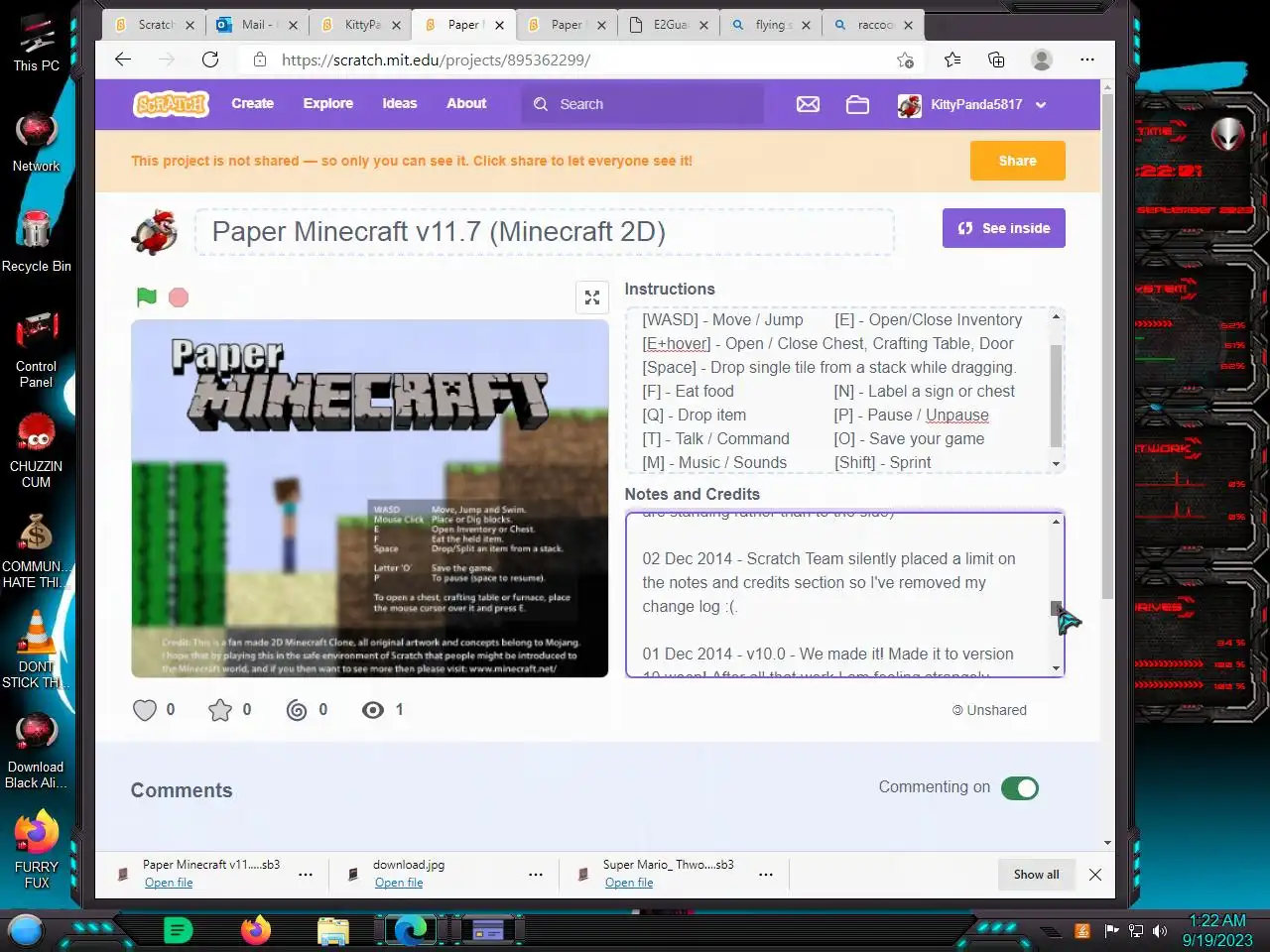Open the Ideas menu item

coord(400,103)
